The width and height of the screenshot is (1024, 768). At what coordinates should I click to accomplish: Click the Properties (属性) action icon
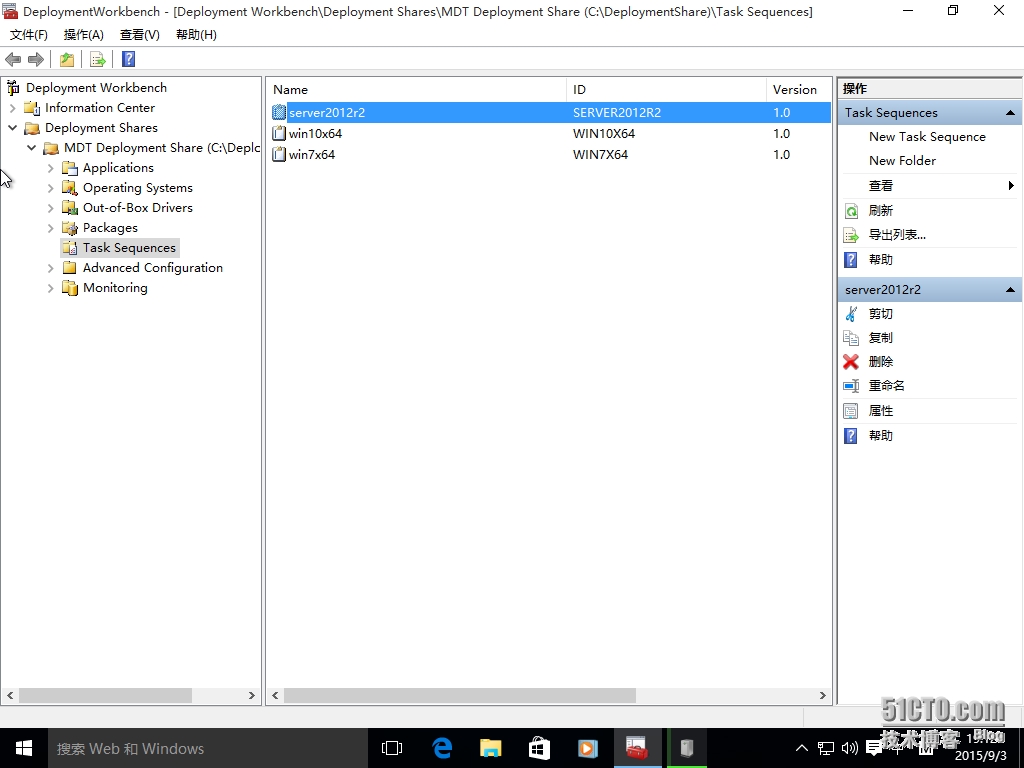[x=851, y=411]
